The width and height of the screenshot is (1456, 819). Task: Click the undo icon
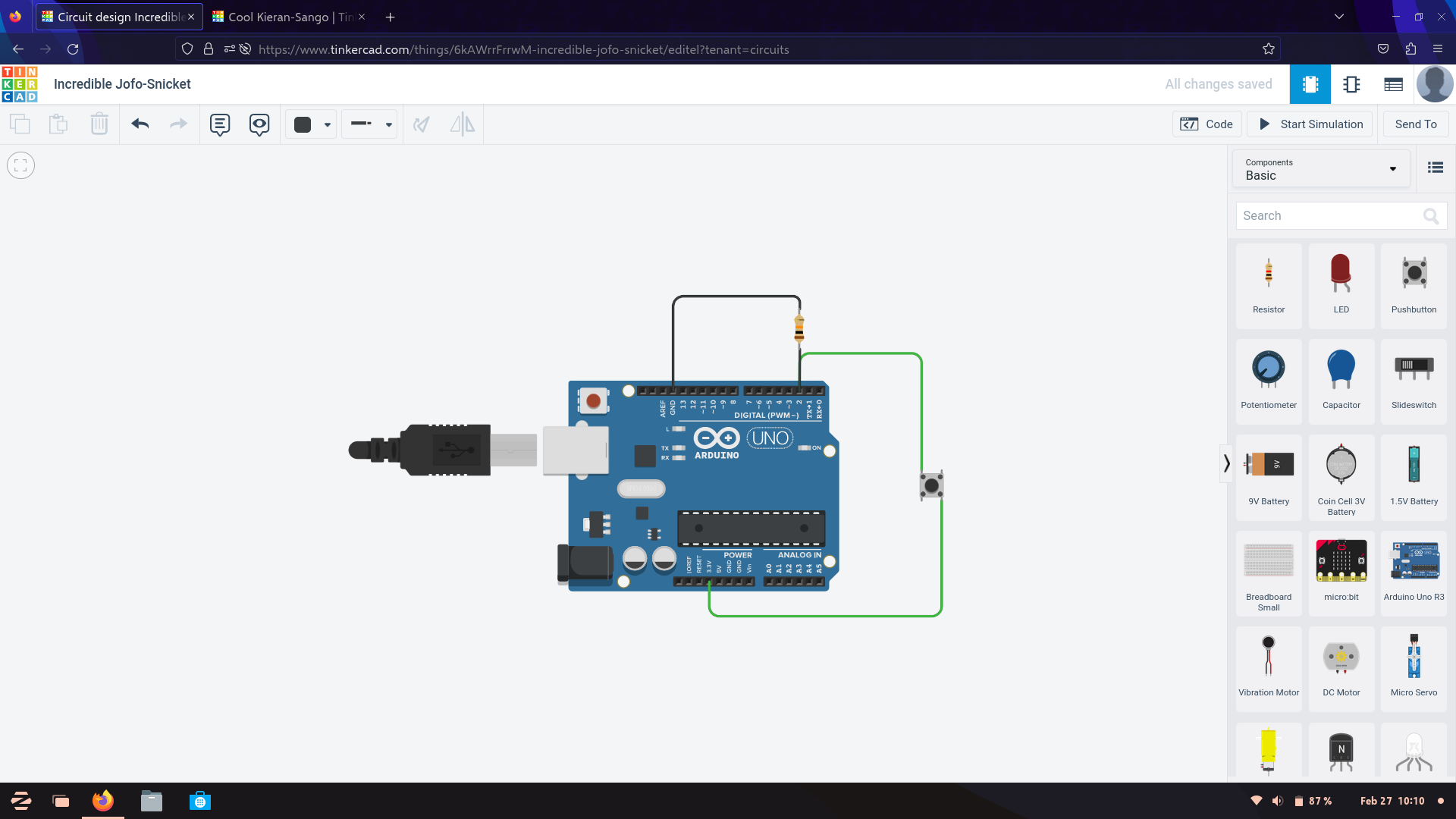[140, 124]
